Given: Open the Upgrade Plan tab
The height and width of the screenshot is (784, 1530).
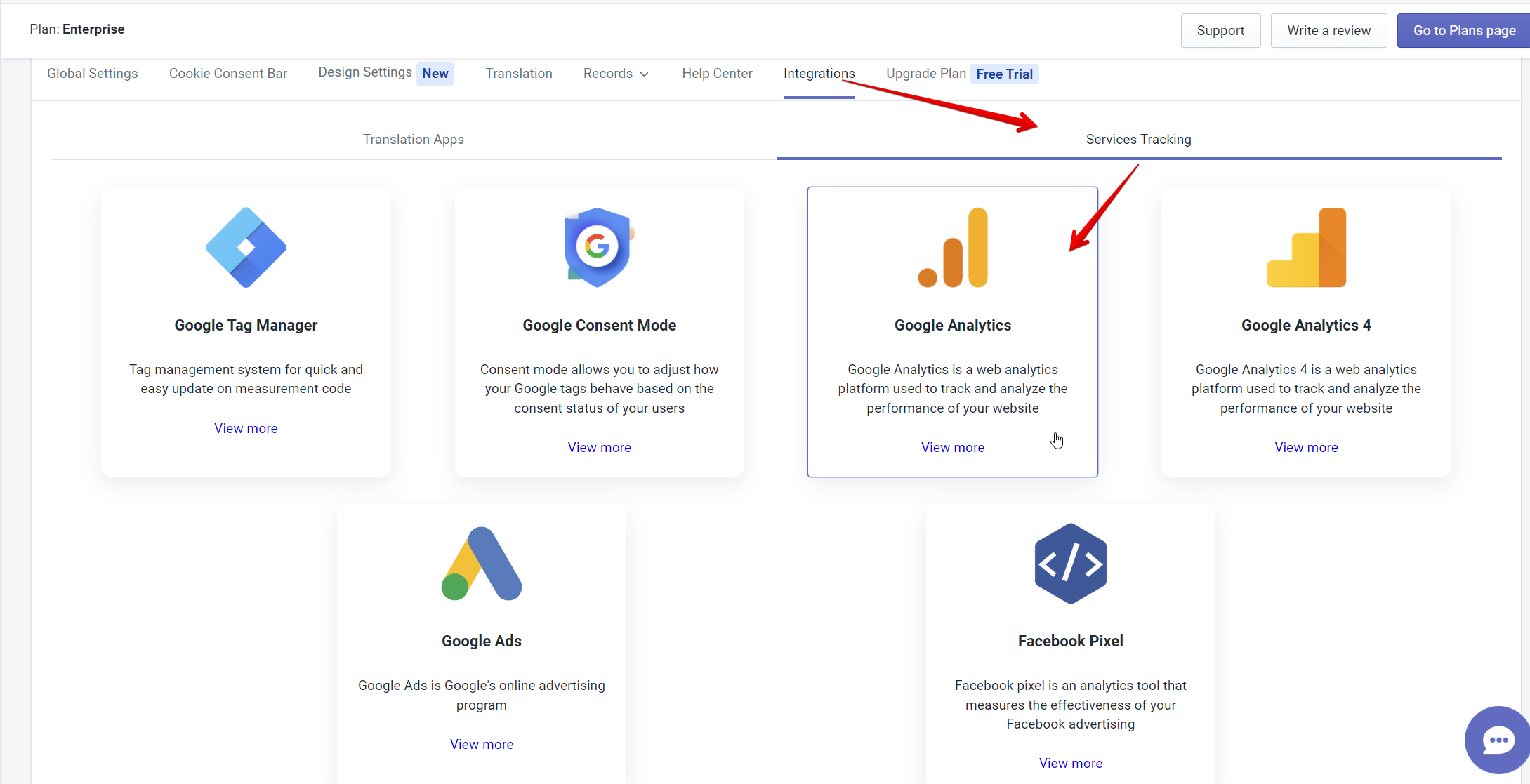Looking at the screenshot, I should pos(926,74).
